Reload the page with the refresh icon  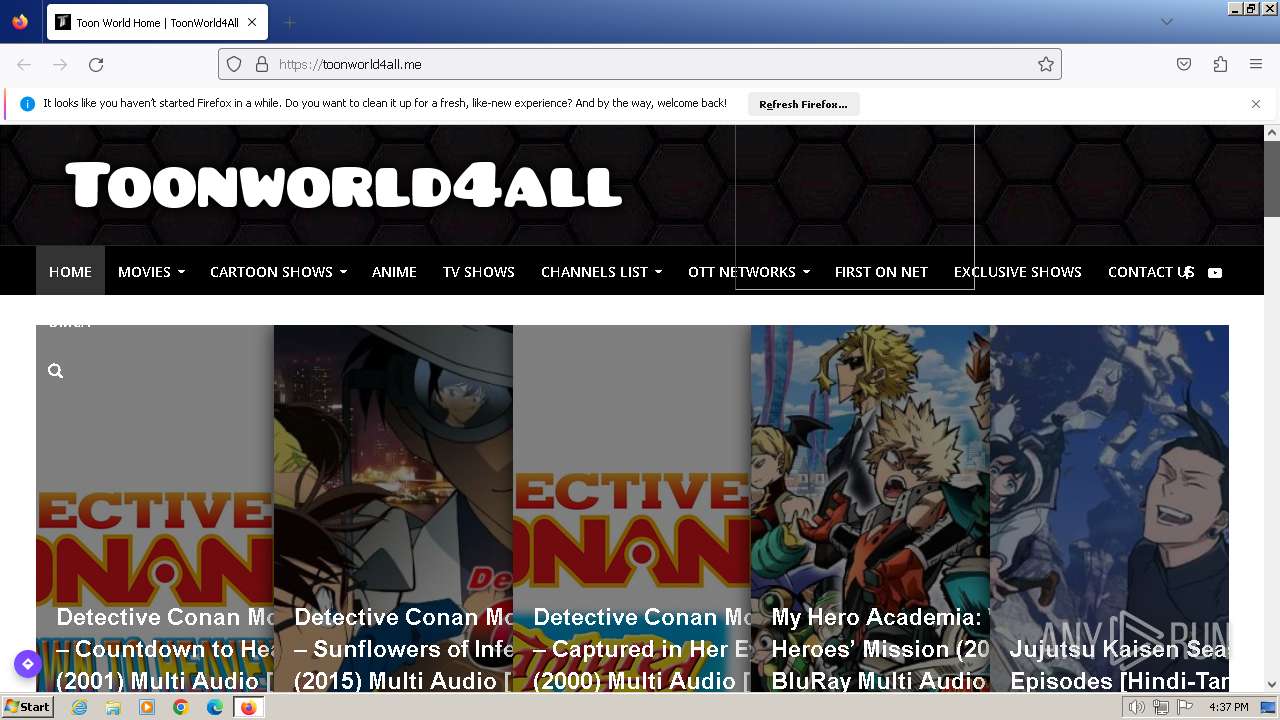point(96,64)
